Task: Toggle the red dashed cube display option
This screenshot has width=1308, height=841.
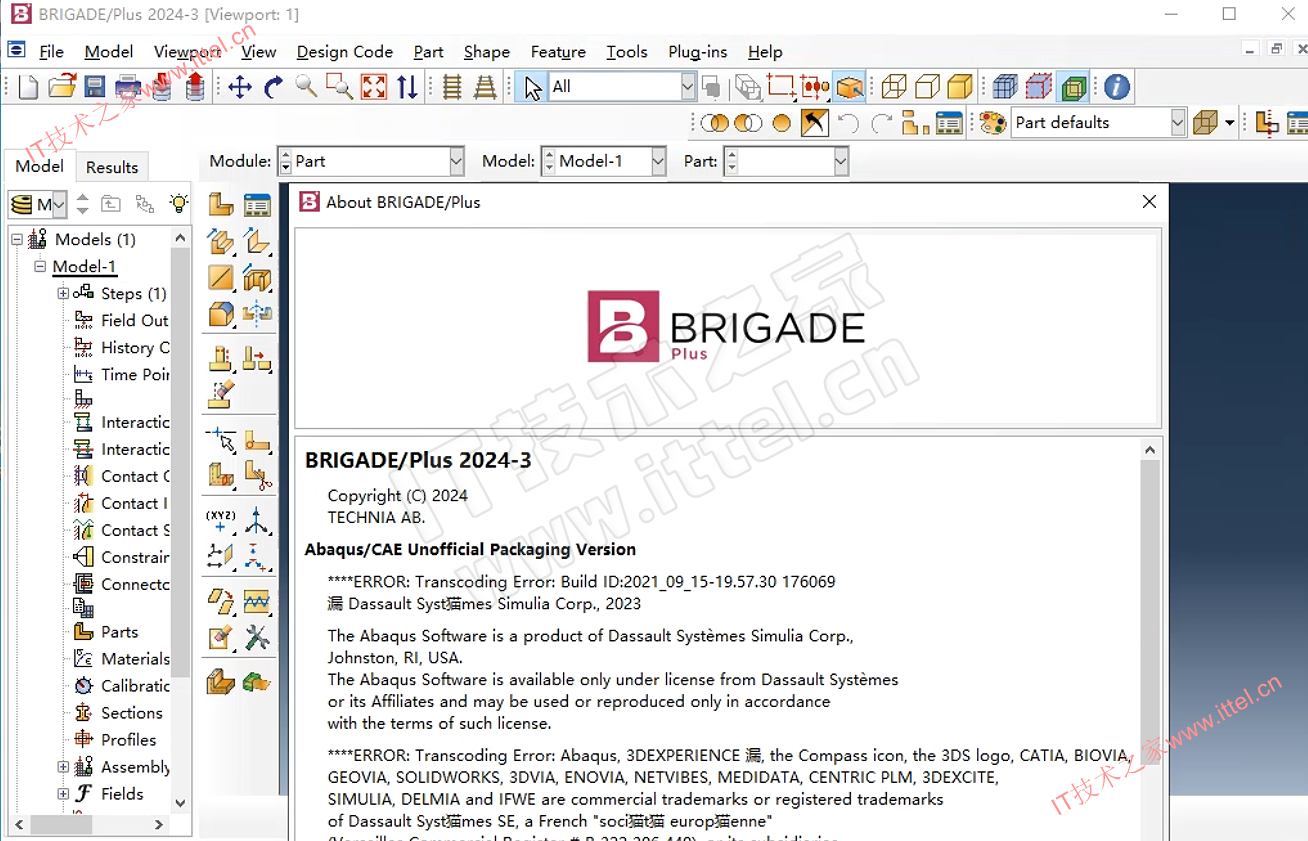Action: (x=1039, y=87)
